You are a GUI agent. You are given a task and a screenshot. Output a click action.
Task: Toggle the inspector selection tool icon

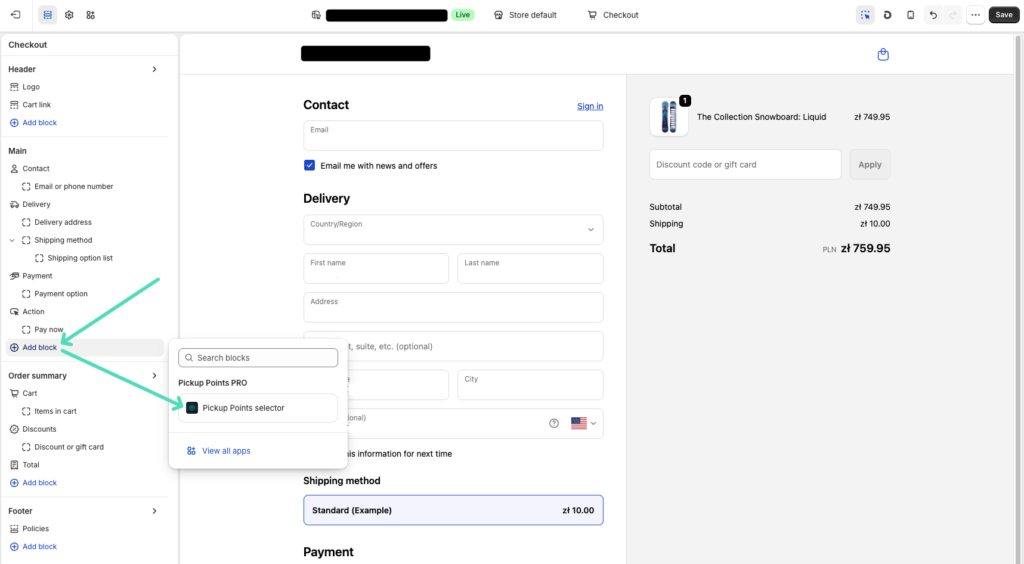click(865, 15)
